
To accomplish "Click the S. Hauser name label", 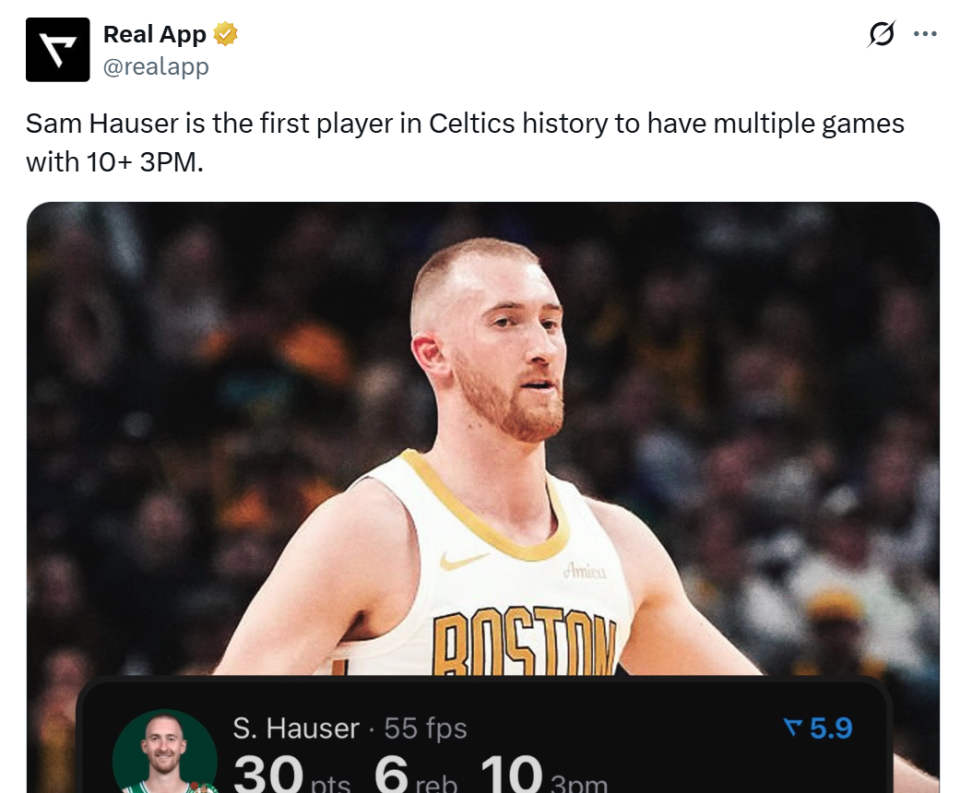I will point(296,728).
